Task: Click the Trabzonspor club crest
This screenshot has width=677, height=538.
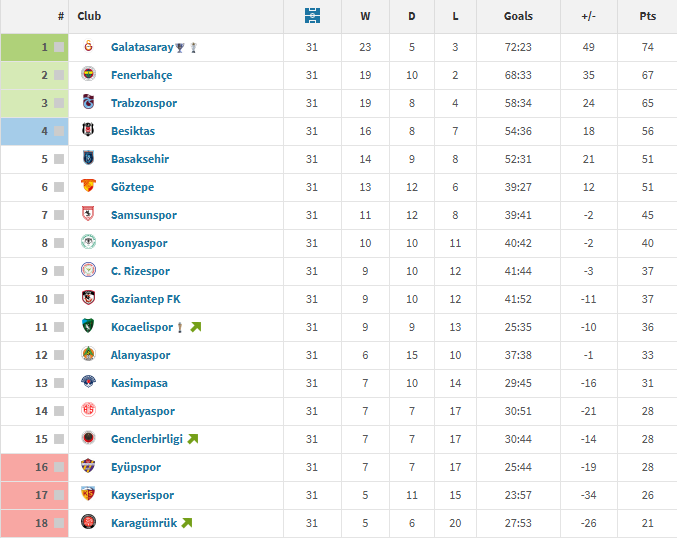Action: 88,102
